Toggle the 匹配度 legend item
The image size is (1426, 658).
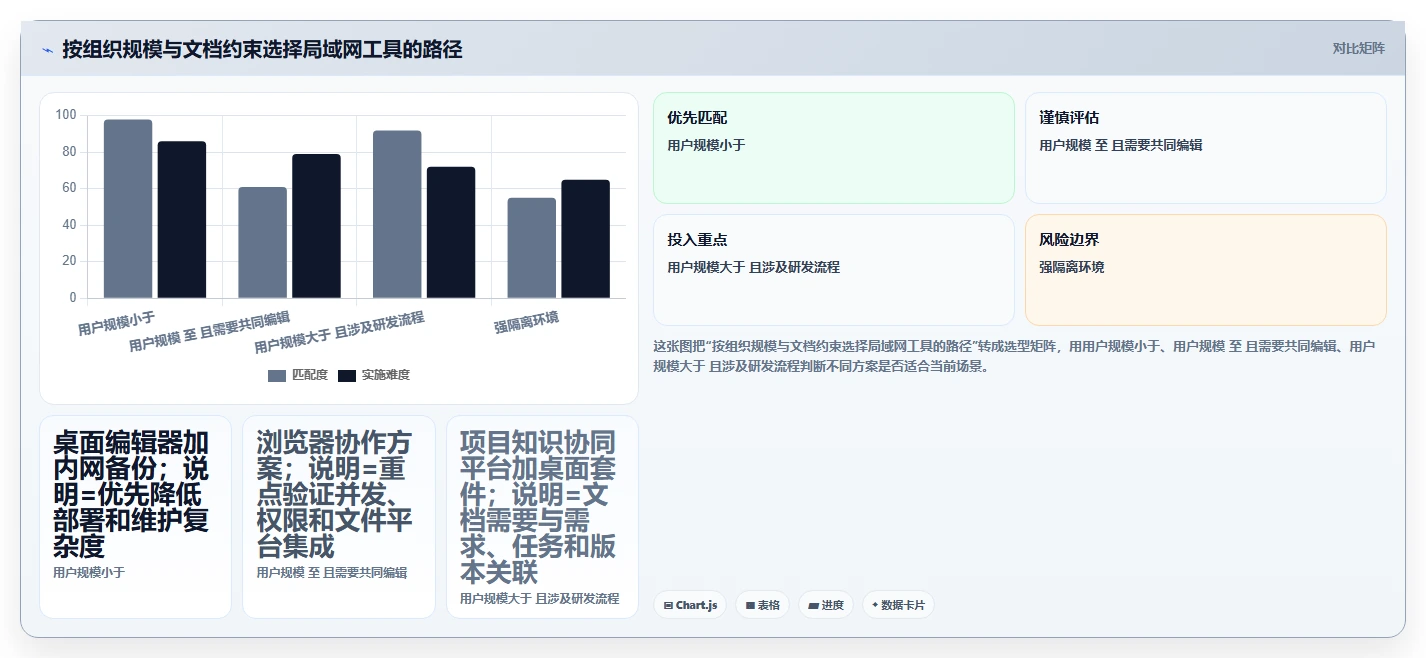[298, 375]
